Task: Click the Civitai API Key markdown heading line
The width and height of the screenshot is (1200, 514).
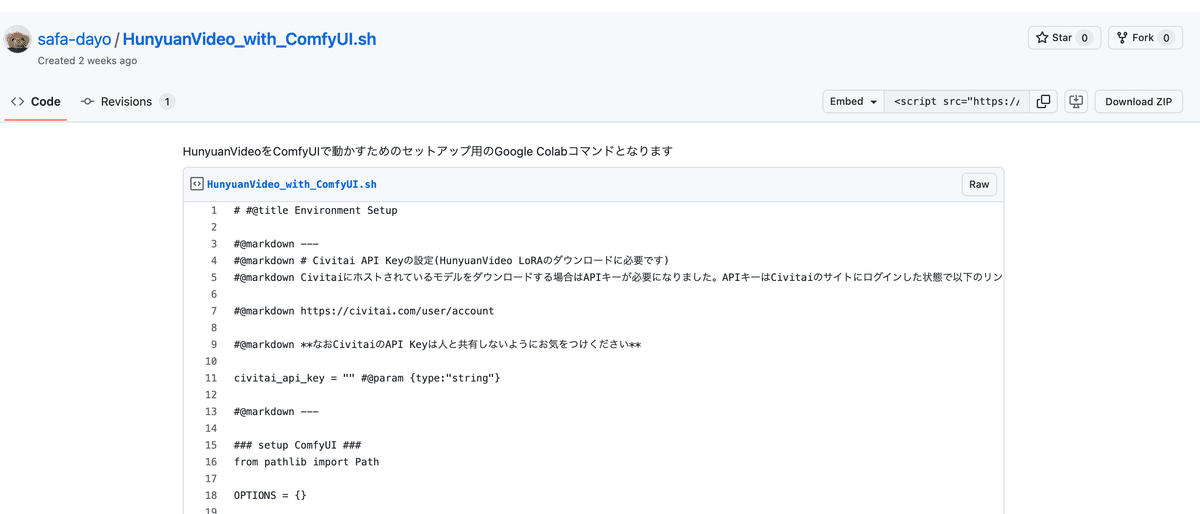Action: click(451, 261)
